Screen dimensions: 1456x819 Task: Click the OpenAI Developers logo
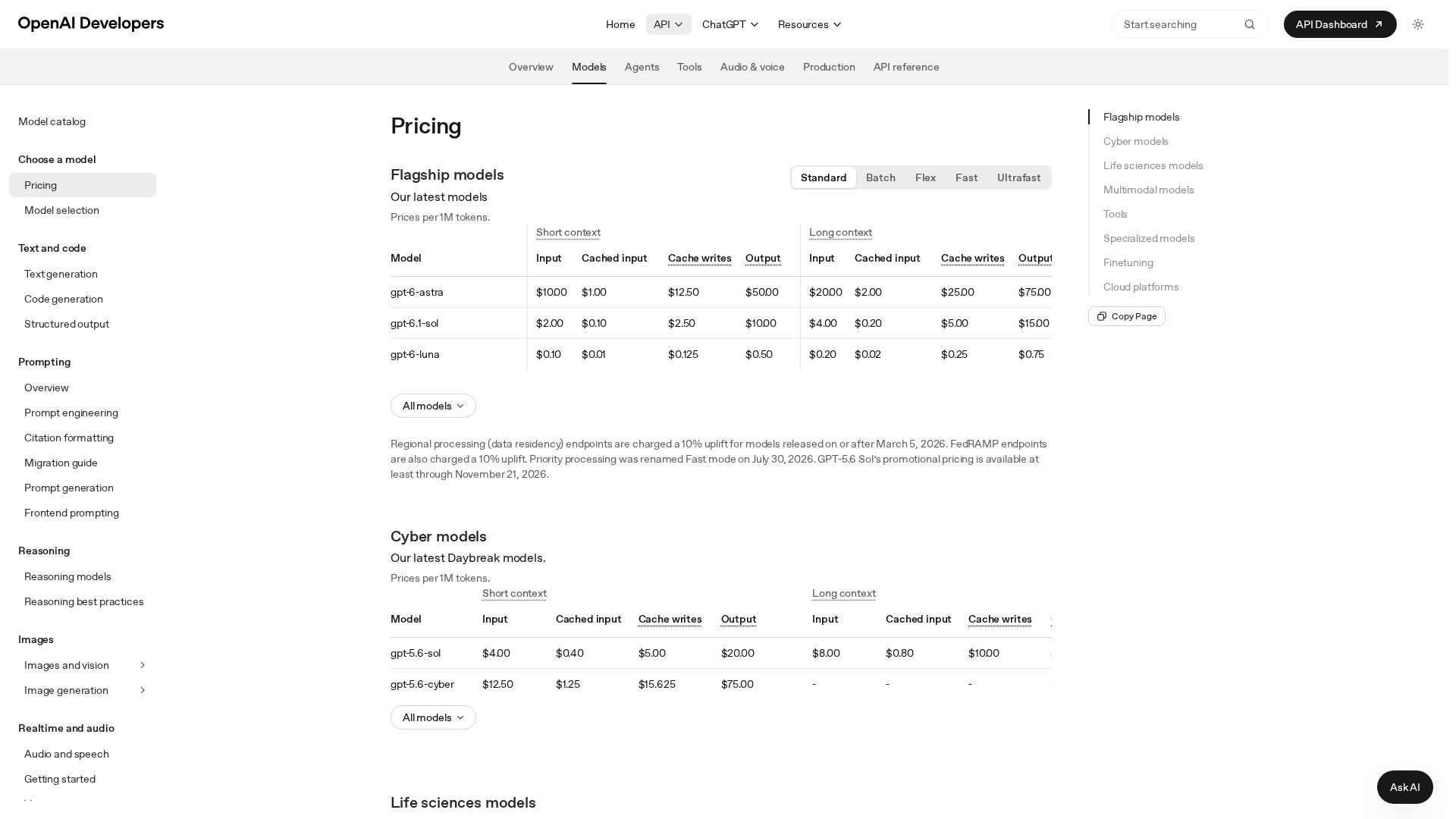(x=91, y=24)
